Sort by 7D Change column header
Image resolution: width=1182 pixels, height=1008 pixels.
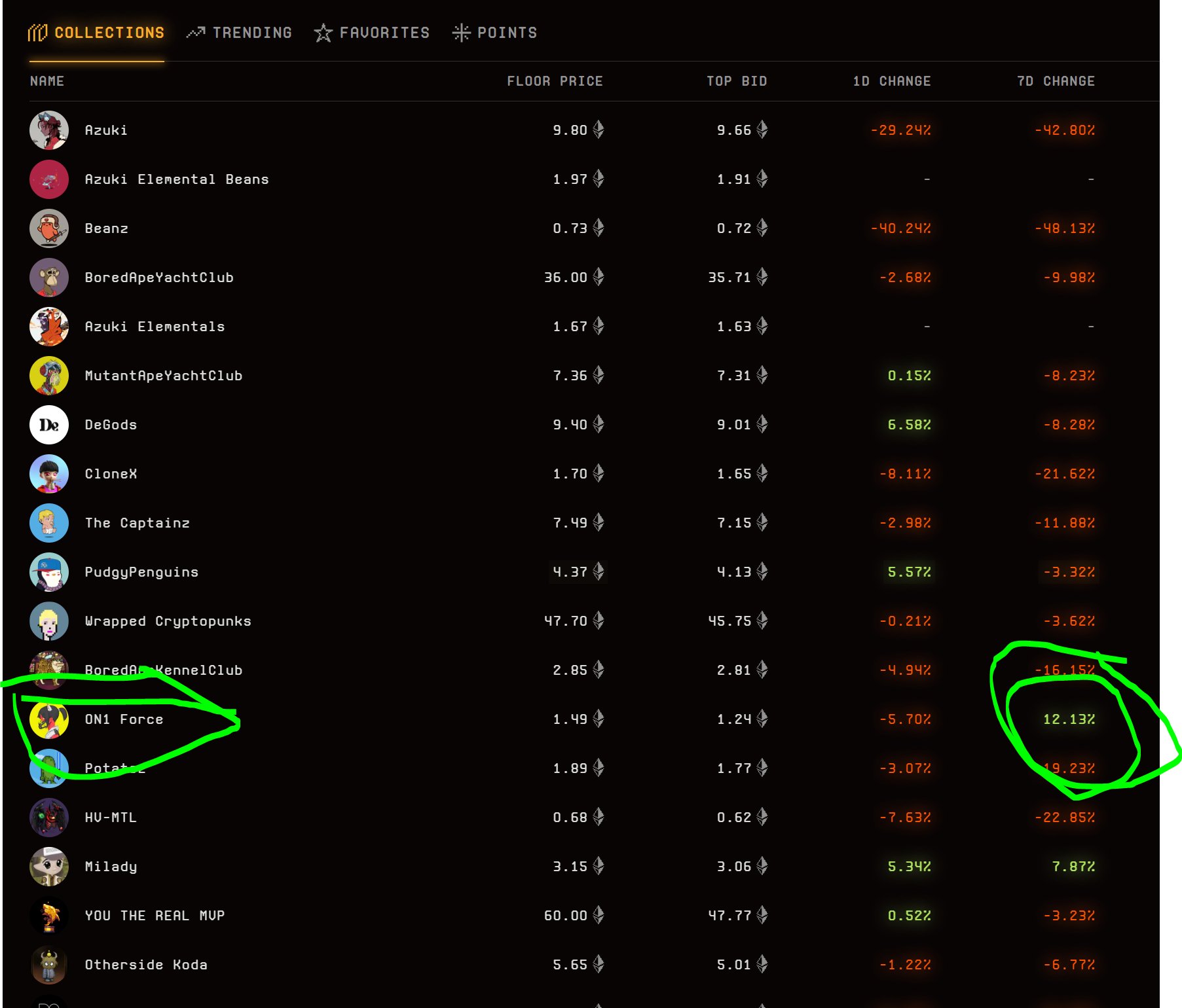click(x=1056, y=81)
